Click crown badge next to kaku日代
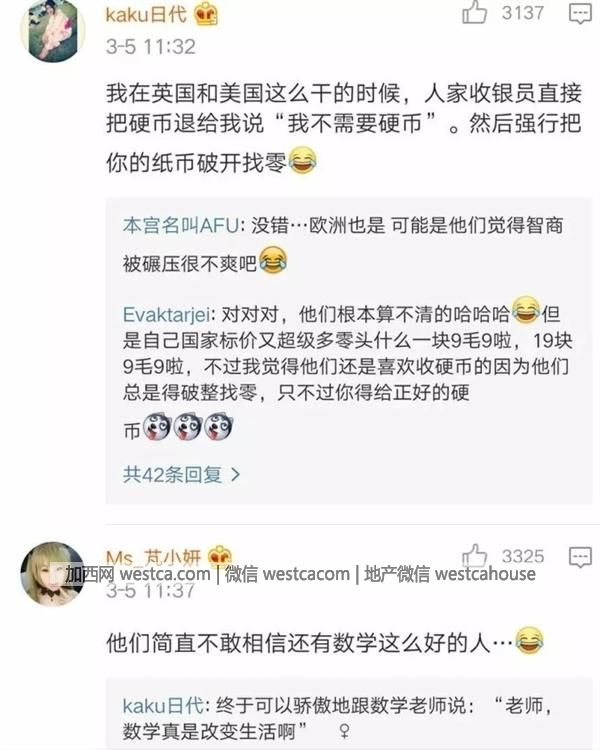600x750 pixels. (206, 14)
